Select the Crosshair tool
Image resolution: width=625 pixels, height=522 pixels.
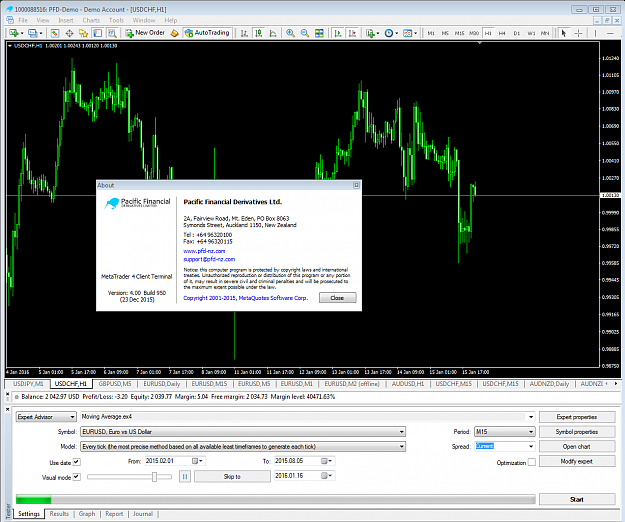tap(578, 33)
